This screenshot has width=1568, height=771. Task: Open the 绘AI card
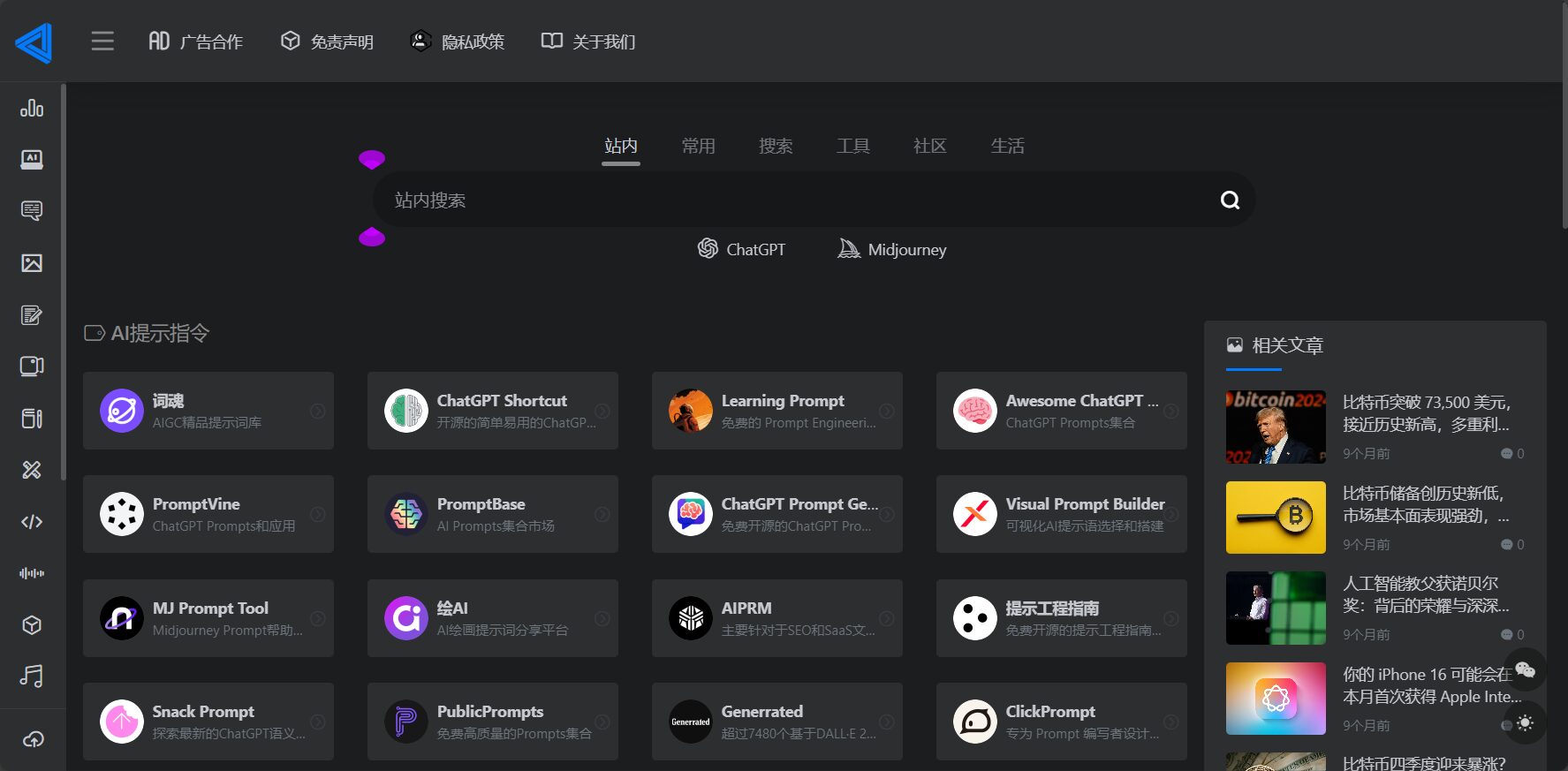493,618
